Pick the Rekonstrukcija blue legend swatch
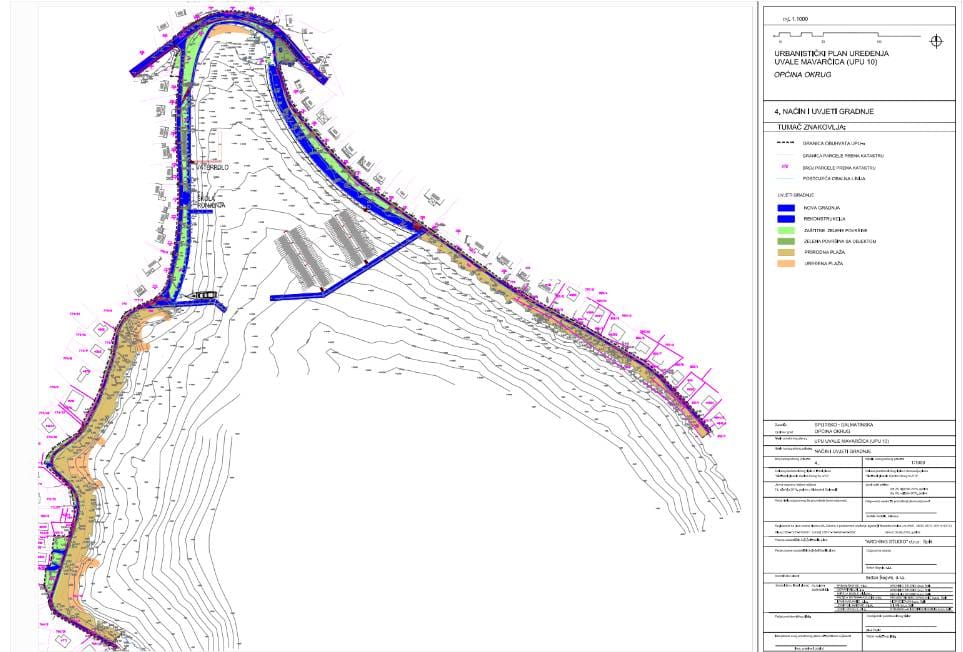963x652 pixels. click(785, 218)
